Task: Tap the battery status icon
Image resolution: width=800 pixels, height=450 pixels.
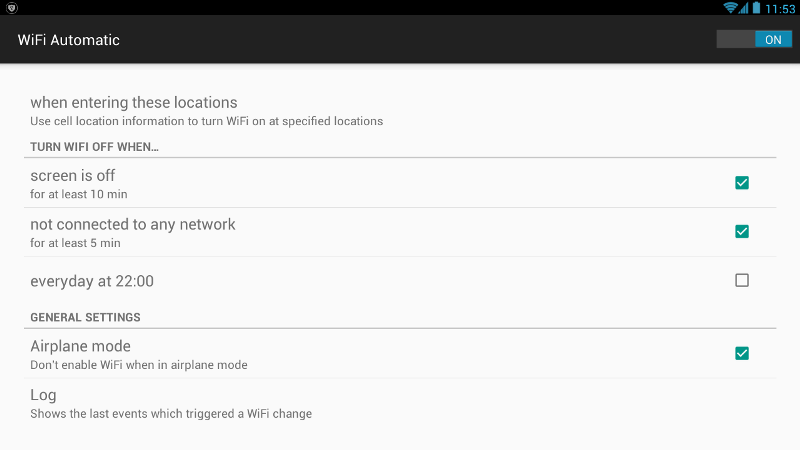Action: pyautogui.click(x=756, y=8)
